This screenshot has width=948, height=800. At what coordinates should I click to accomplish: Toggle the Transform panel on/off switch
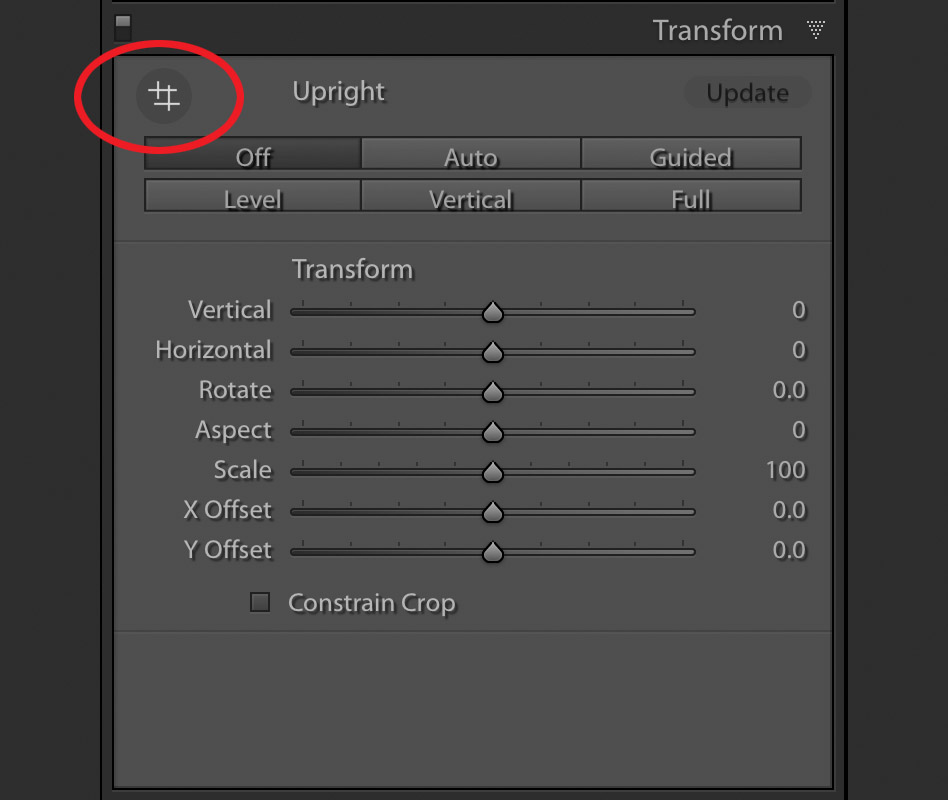tap(123, 25)
